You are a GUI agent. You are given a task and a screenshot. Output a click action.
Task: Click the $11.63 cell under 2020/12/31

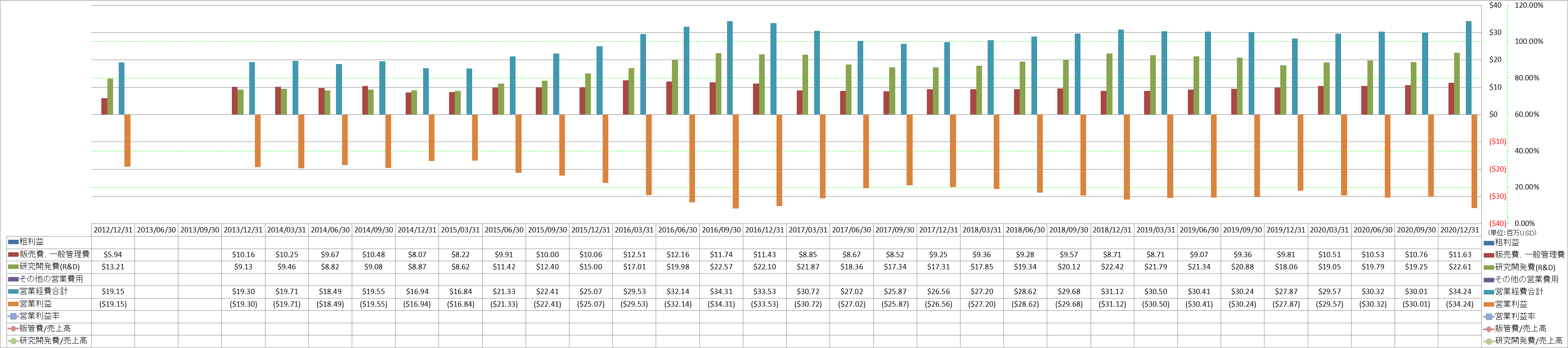pyautogui.click(x=1460, y=255)
